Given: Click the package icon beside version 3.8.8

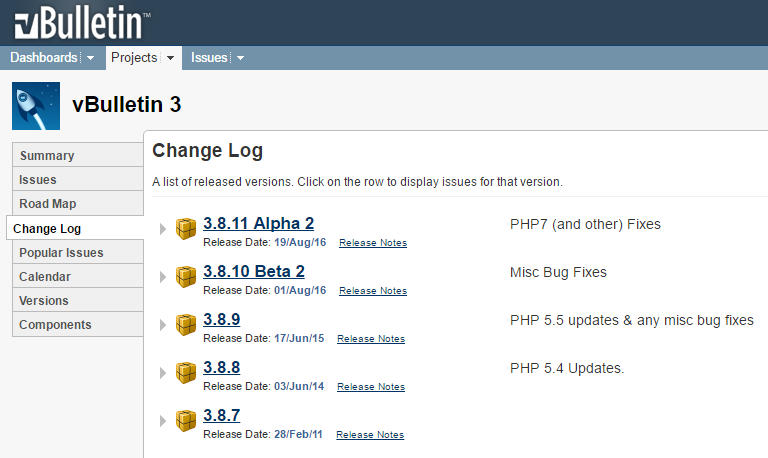Looking at the screenshot, I should pyautogui.click(x=186, y=373).
